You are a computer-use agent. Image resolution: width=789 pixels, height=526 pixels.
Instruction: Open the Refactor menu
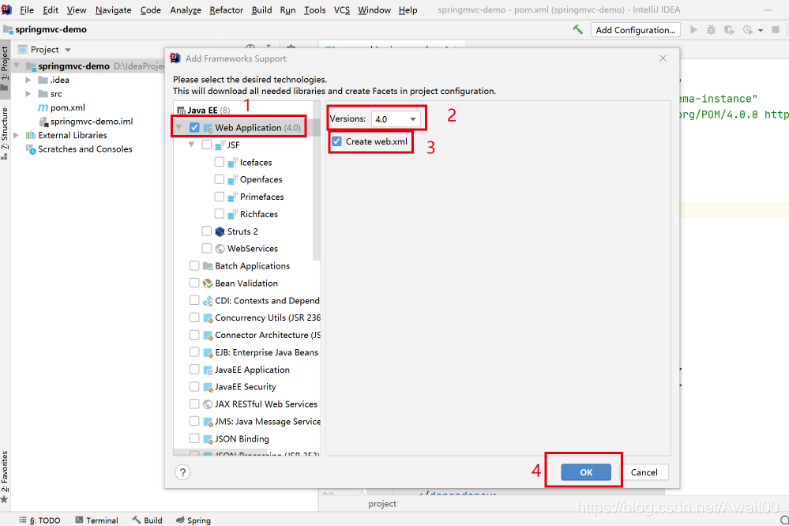pyautogui.click(x=226, y=10)
